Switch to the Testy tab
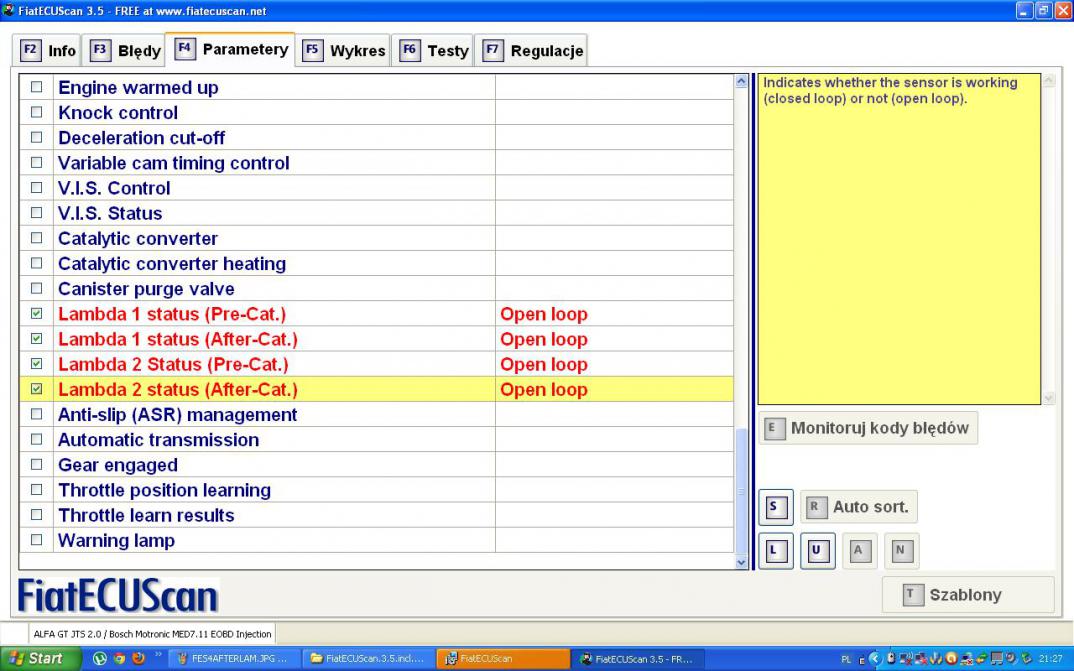Viewport: 1074px width, 671px height. click(433, 51)
